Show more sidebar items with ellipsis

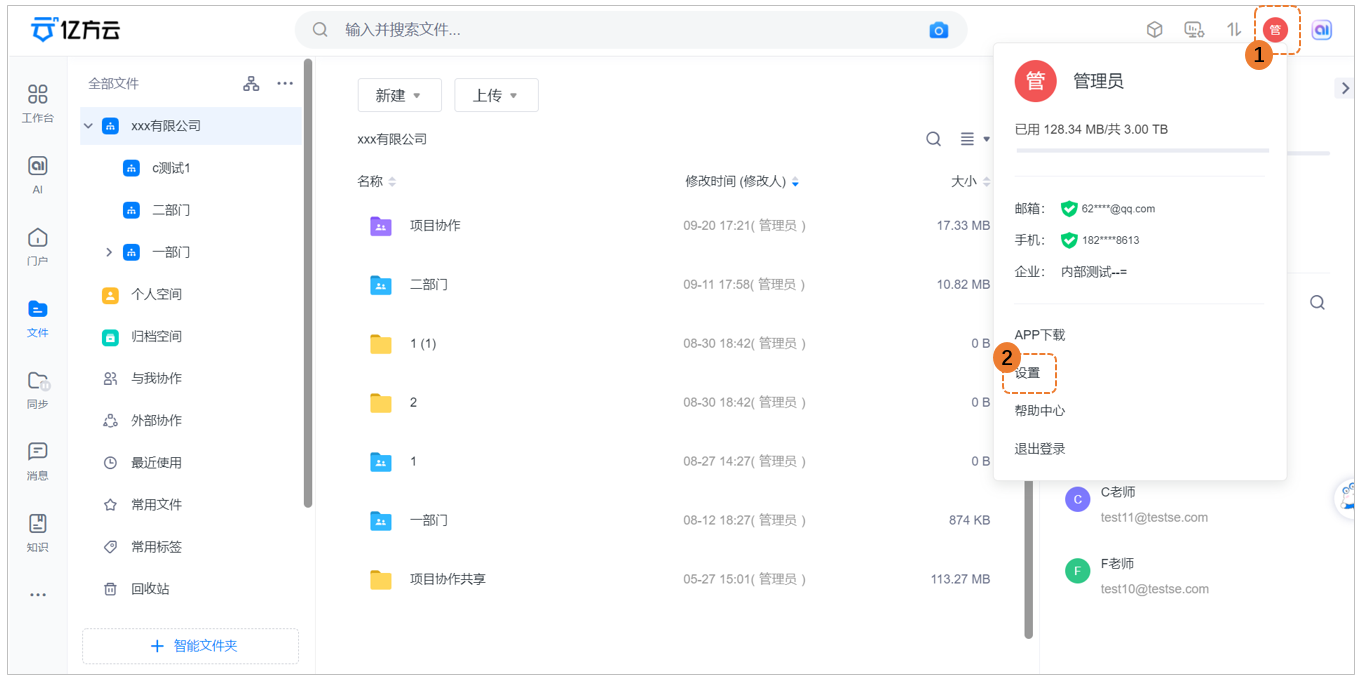click(x=37, y=595)
